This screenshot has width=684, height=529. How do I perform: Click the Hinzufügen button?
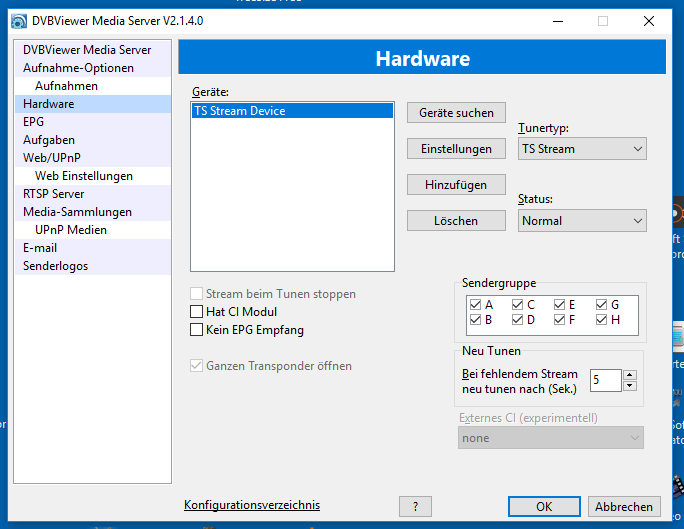click(456, 185)
